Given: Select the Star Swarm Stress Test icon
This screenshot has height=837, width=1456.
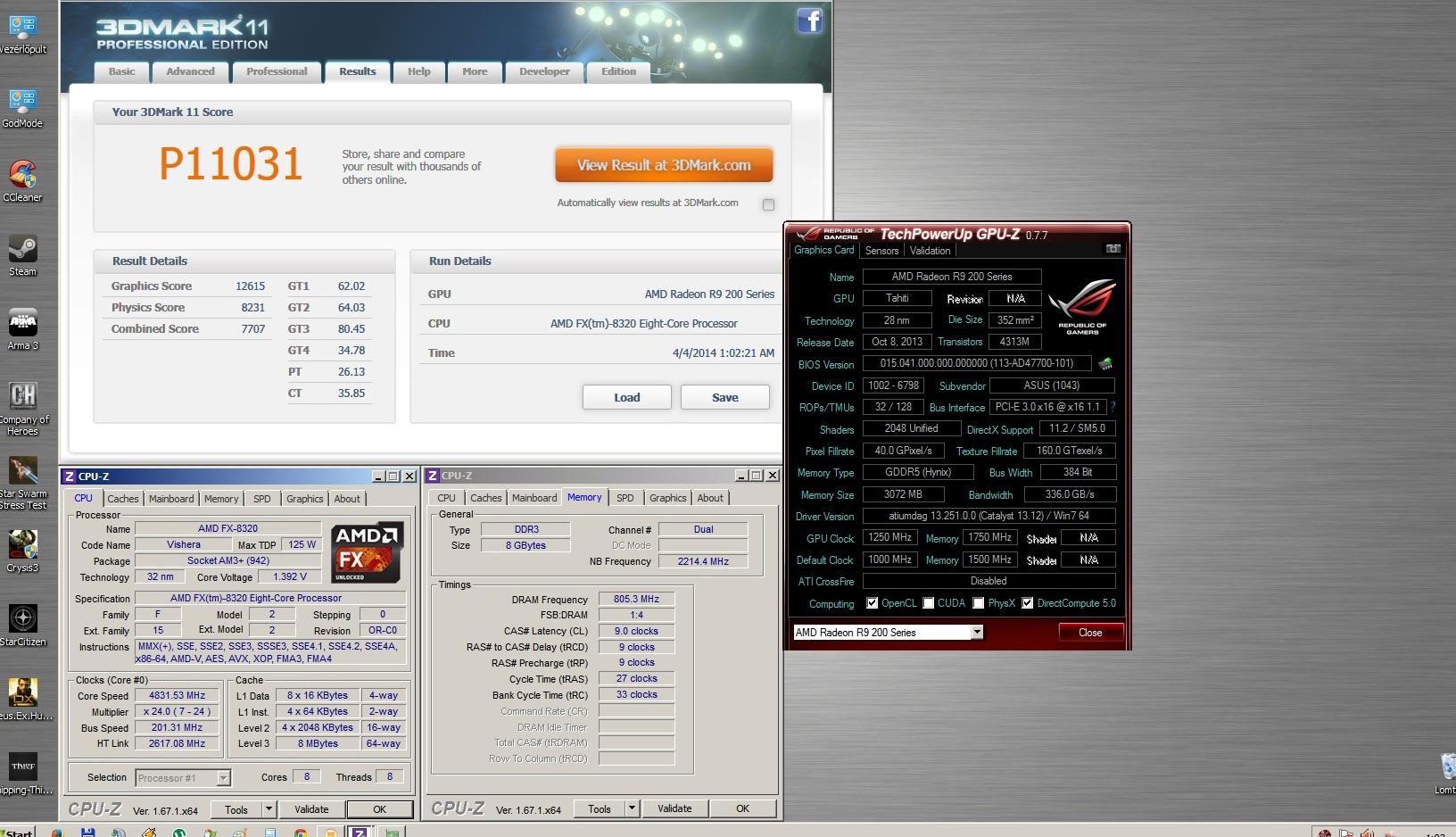Looking at the screenshot, I should (x=22, y=483).
